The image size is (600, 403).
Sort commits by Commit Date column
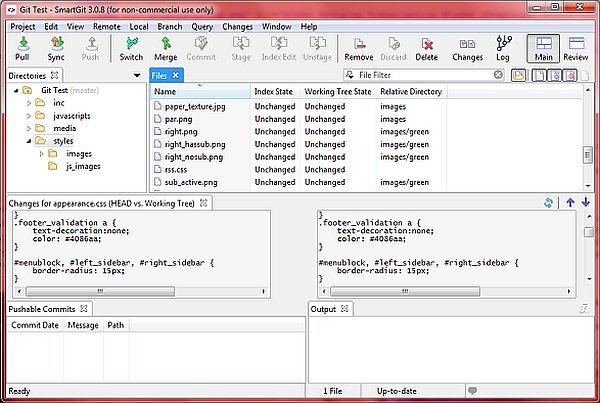click(x=35, y=325)
